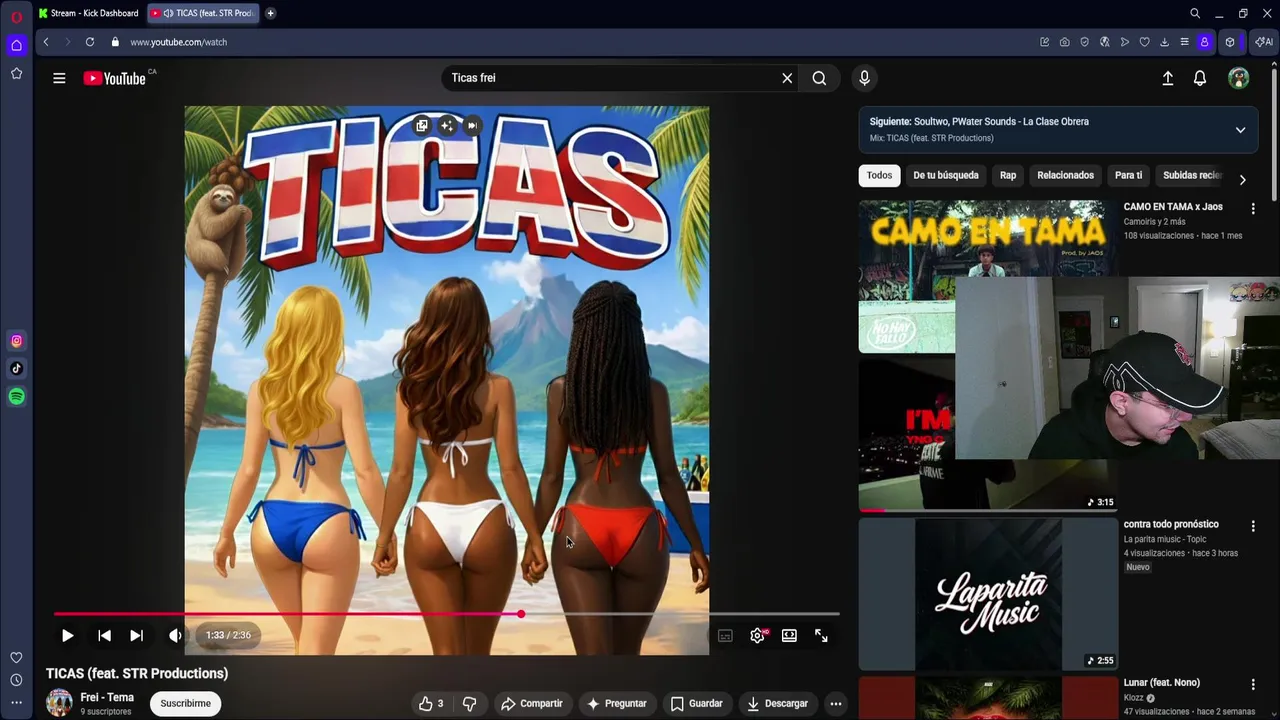The width and height of the screenshot is (1280, 720).
Task: Toggle theater mode in the player
Action: (x=789, y=635)
